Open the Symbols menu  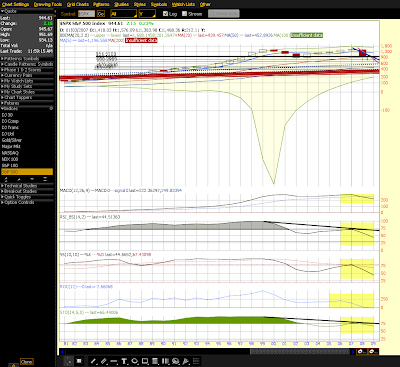coord(159,4)
